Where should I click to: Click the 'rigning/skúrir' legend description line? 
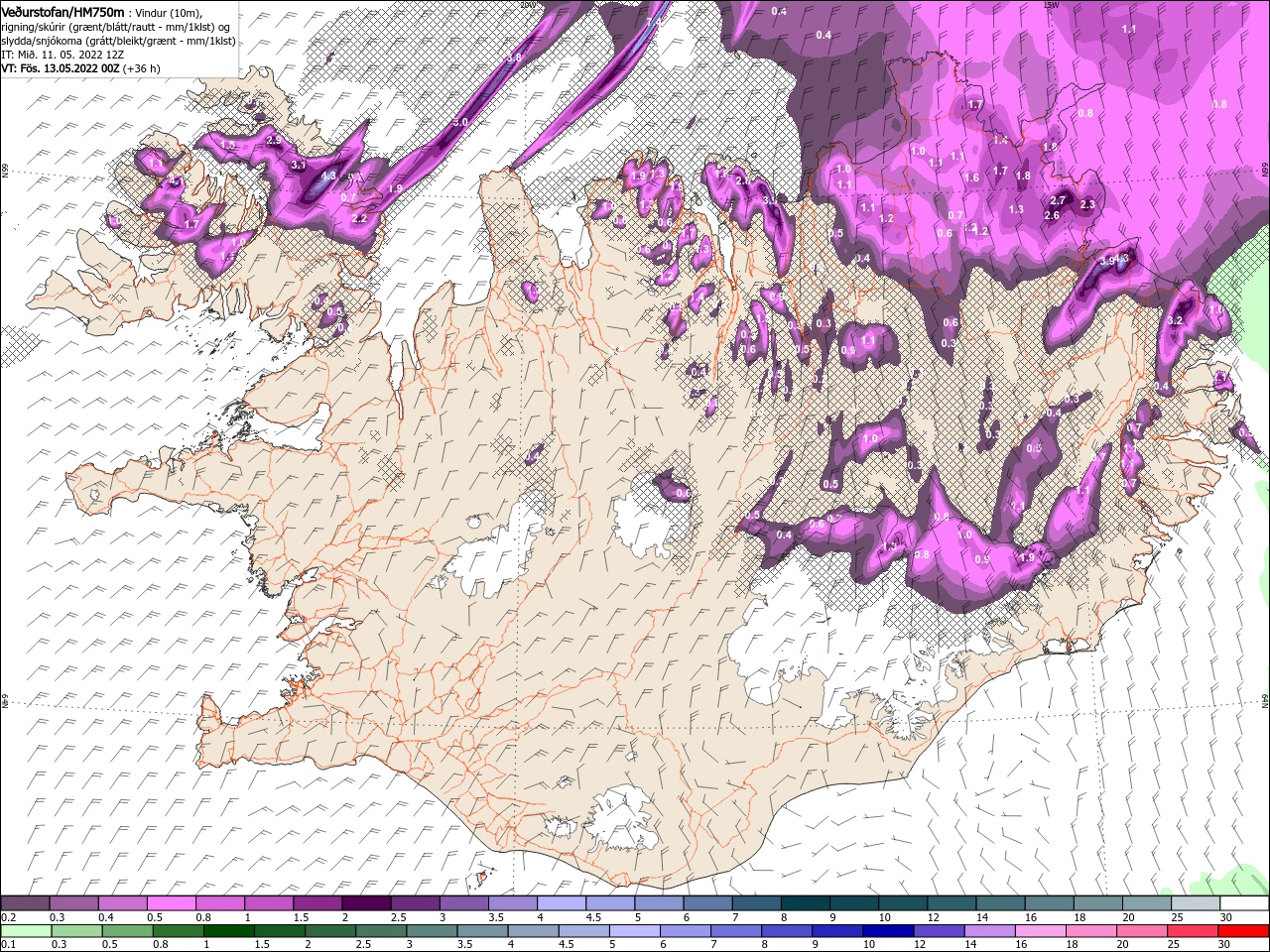click(x=115, y=26)
